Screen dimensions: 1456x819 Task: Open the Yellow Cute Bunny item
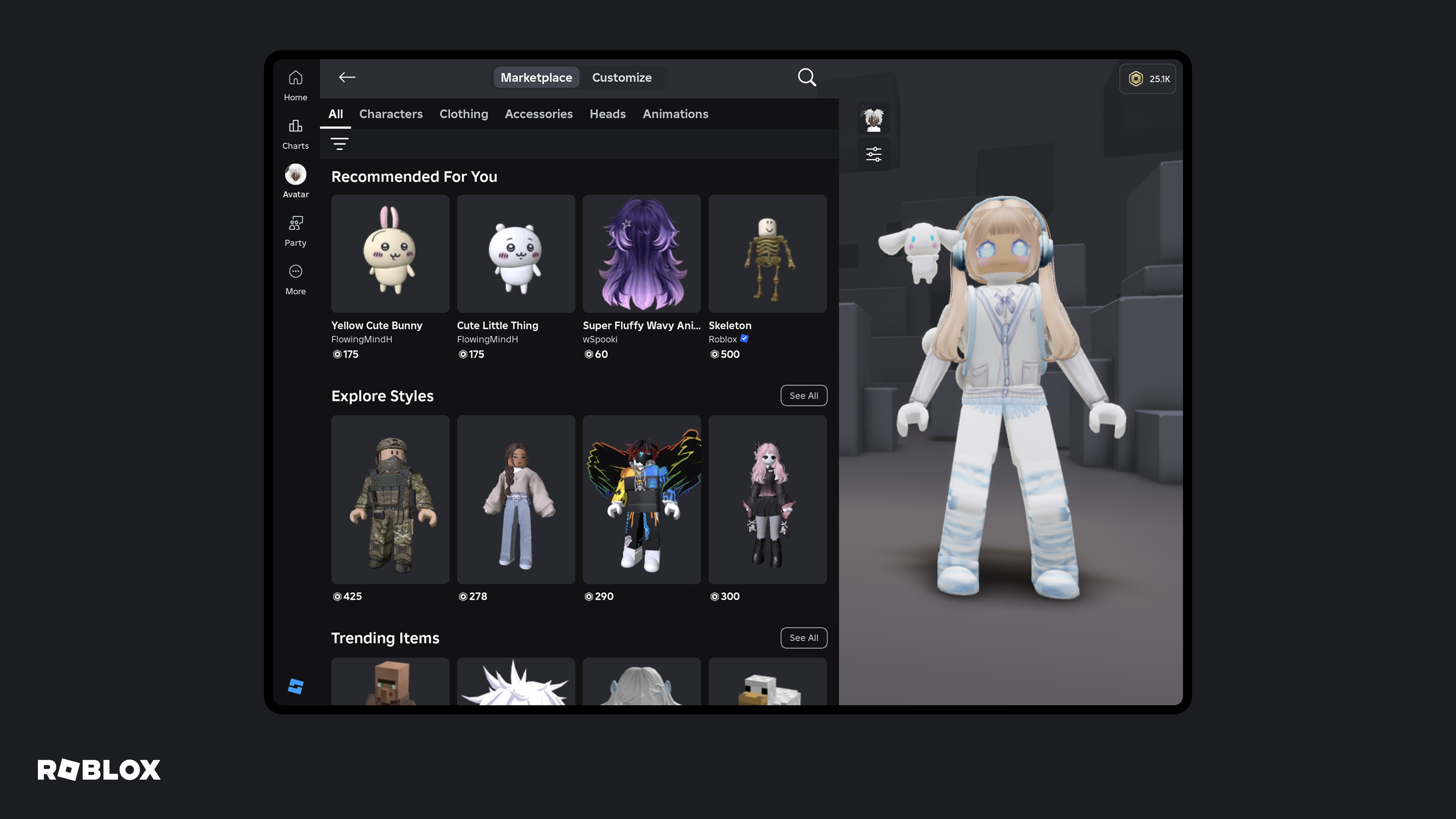coord(390,254)
